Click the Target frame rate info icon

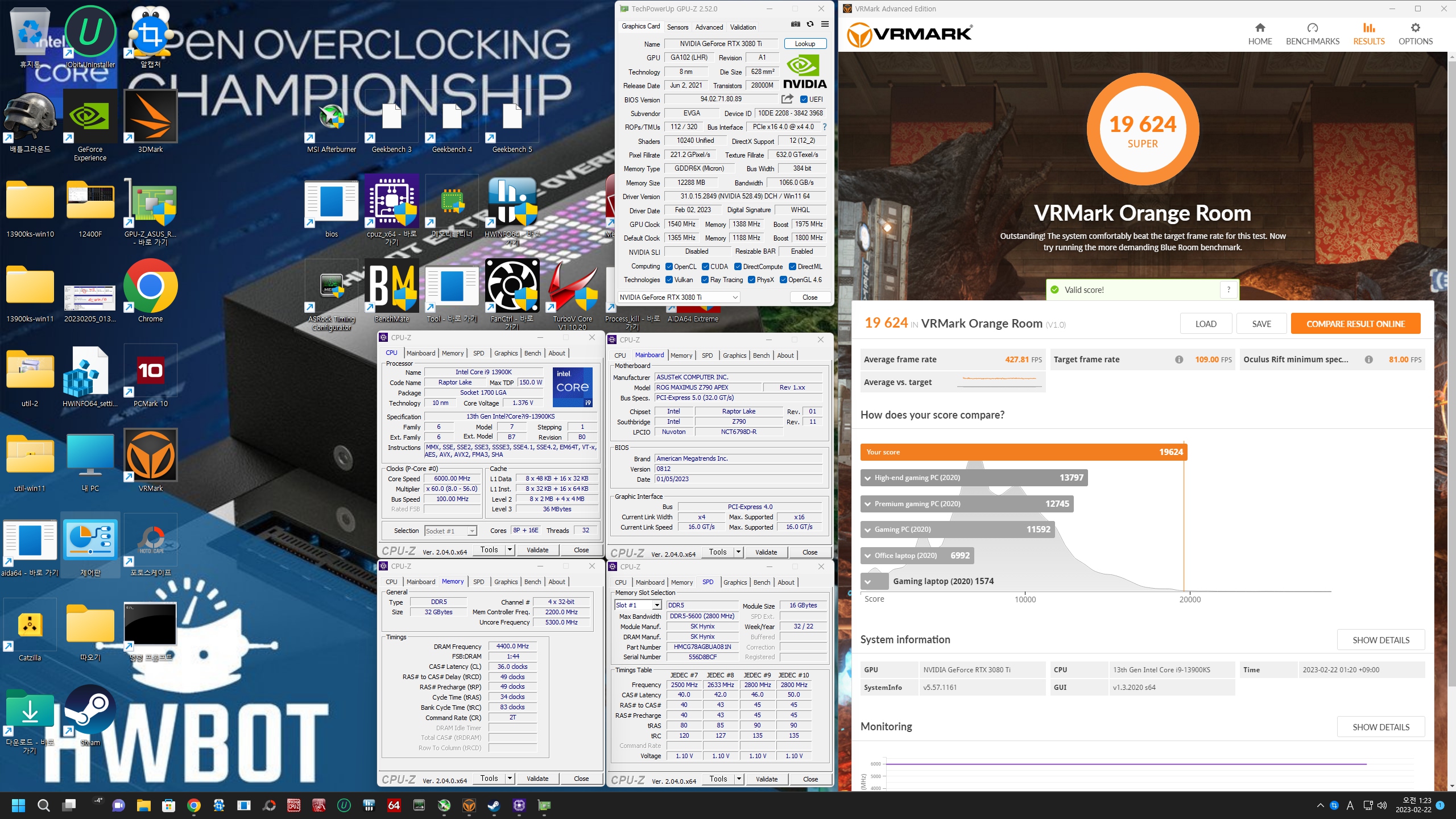tap(1179, 359)
